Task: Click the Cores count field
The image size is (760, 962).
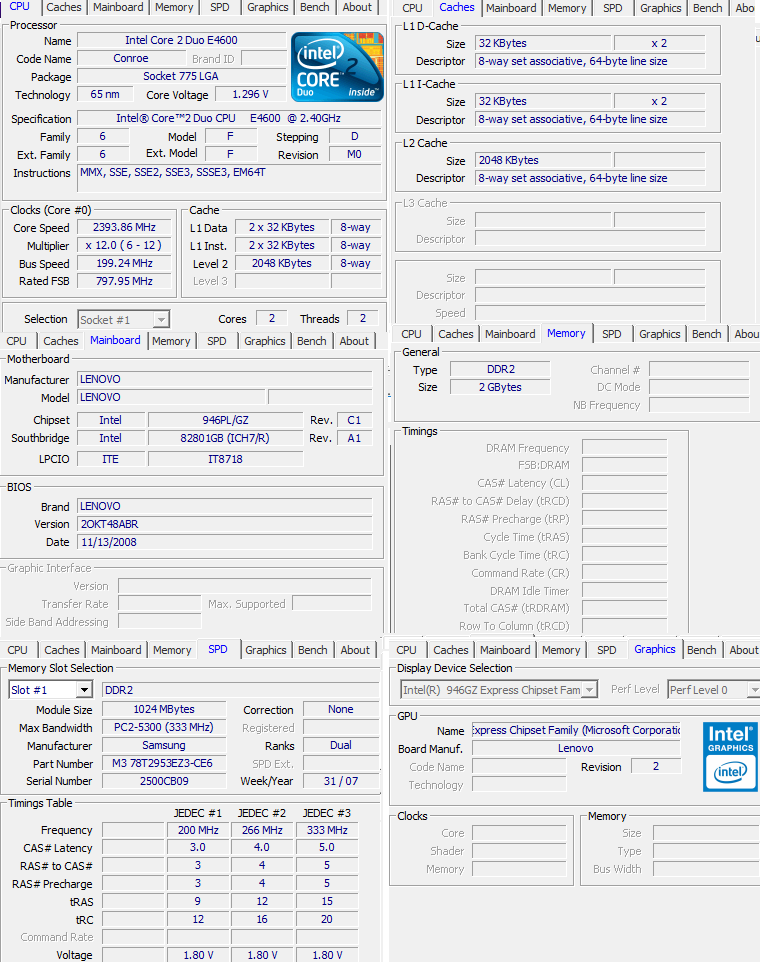Action: tap(272, 318)
